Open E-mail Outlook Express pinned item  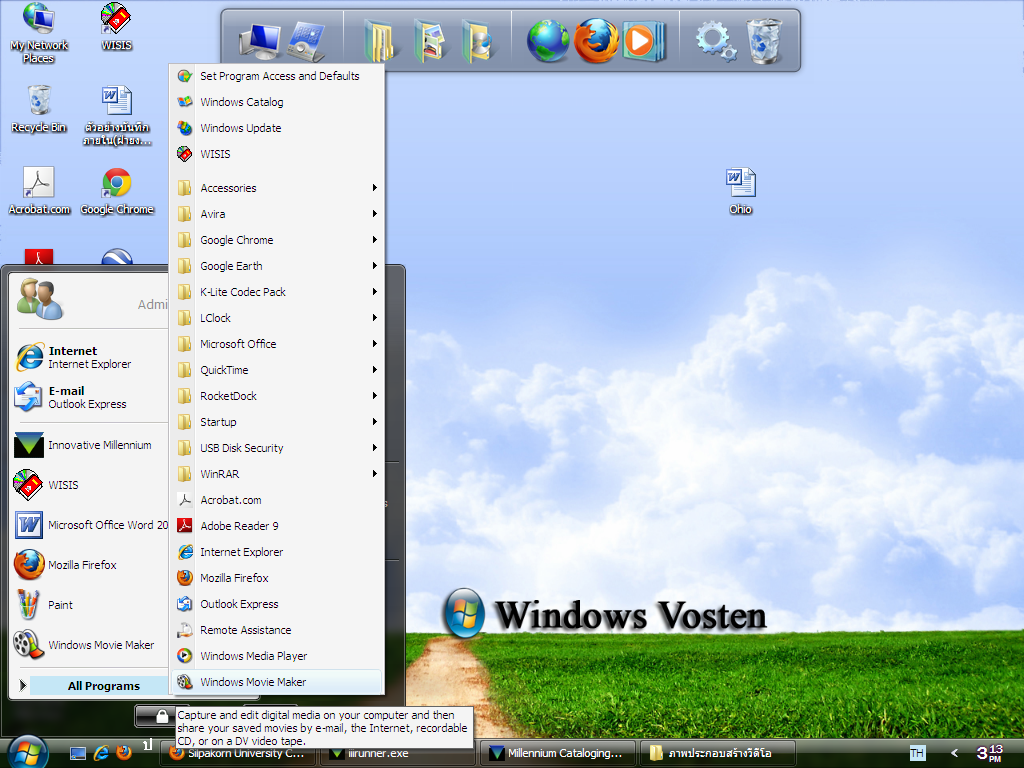90,397
